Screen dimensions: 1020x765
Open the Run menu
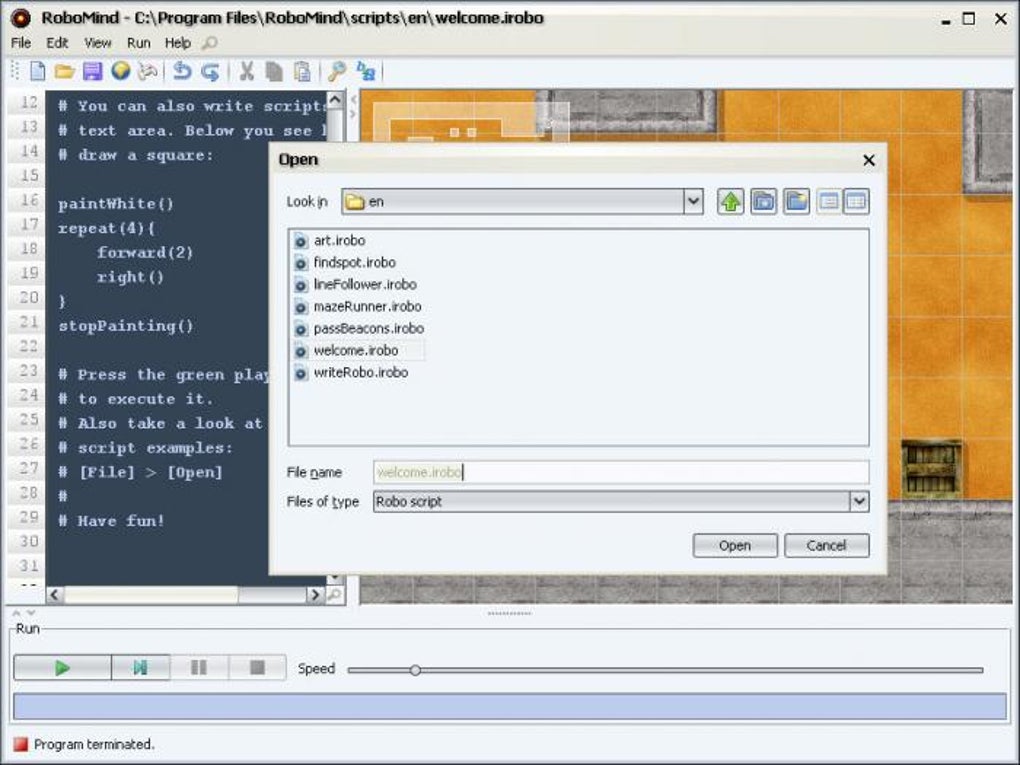click(139, 43)
